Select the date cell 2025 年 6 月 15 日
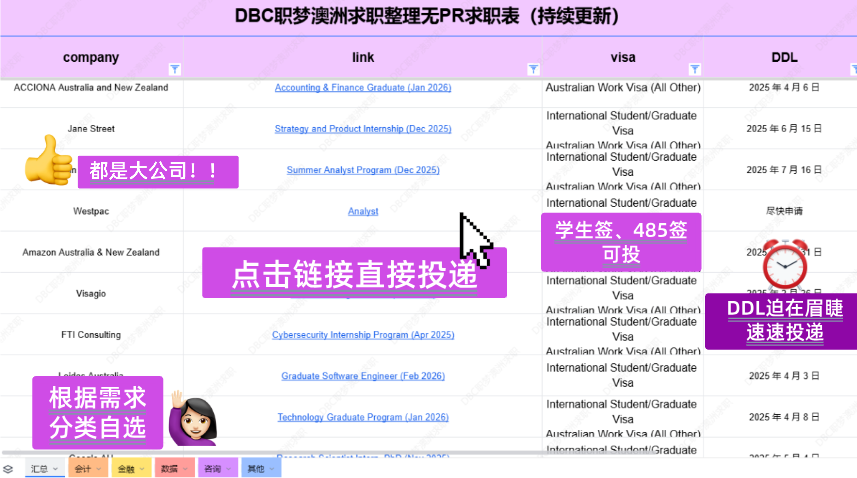Screen dimensions: 857x478 pyautogui.click(x=784, y=129)
